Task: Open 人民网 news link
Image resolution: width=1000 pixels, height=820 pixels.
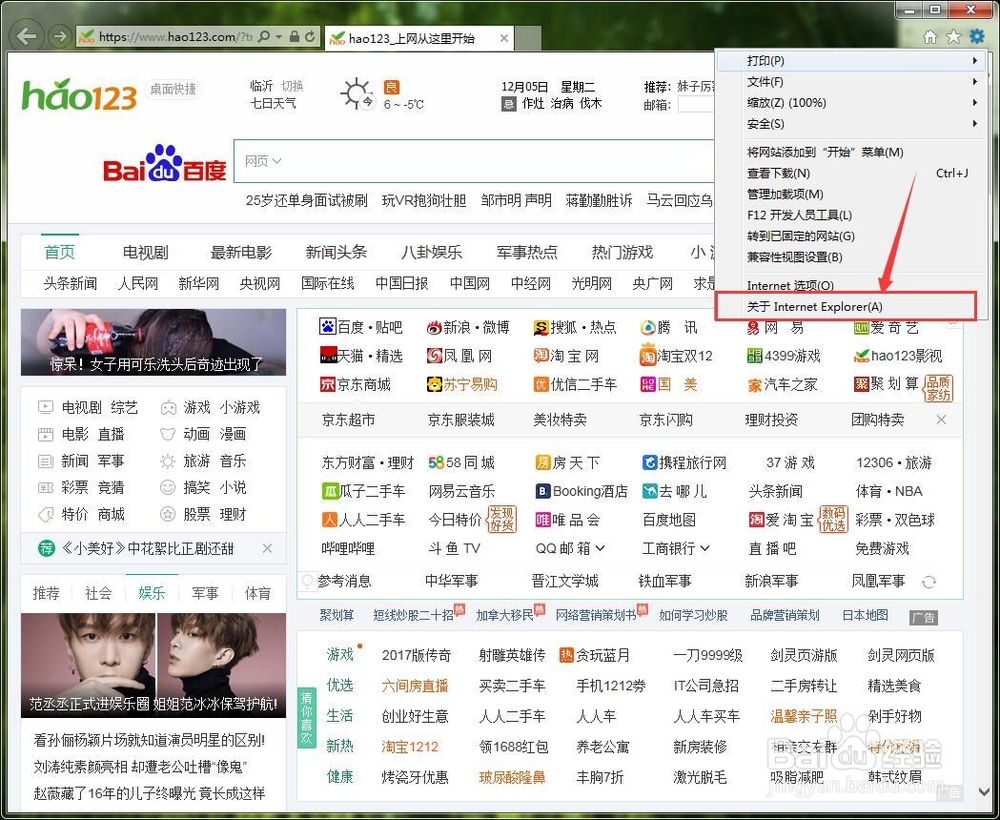Action: tap(138, 283)
